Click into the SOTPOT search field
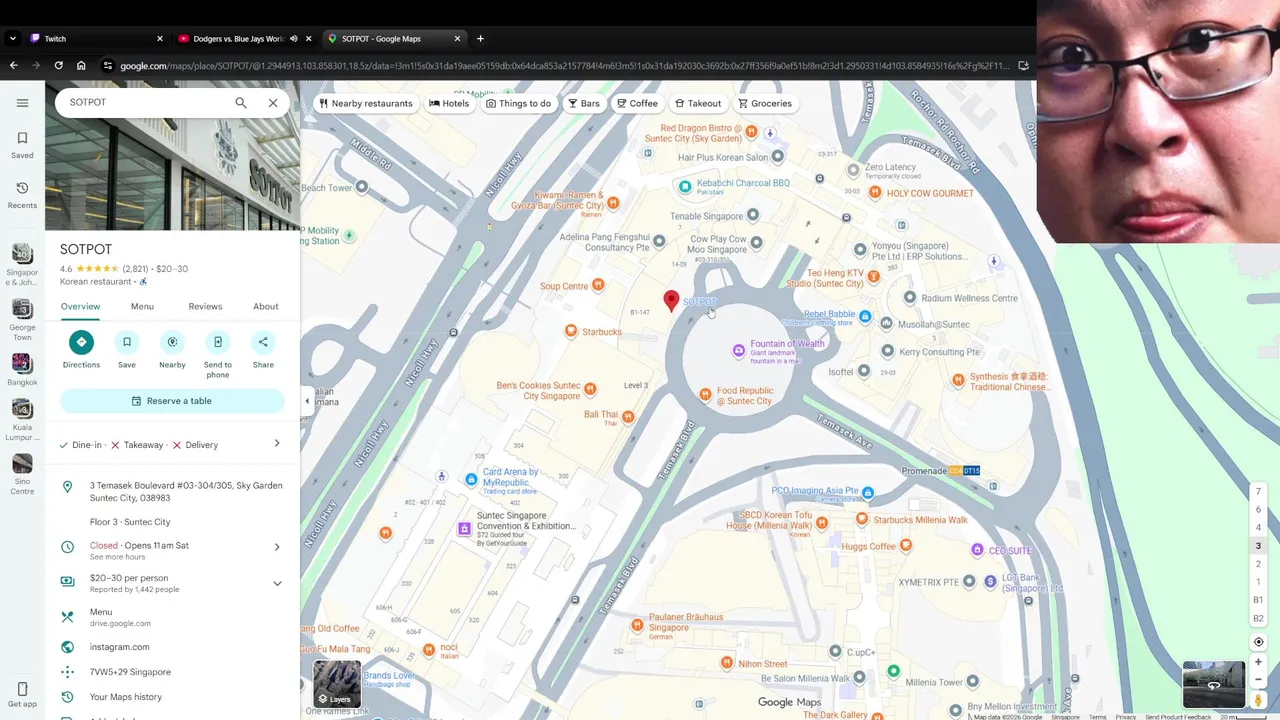This screenshot has height=720, width=1280. coord(145,103)
